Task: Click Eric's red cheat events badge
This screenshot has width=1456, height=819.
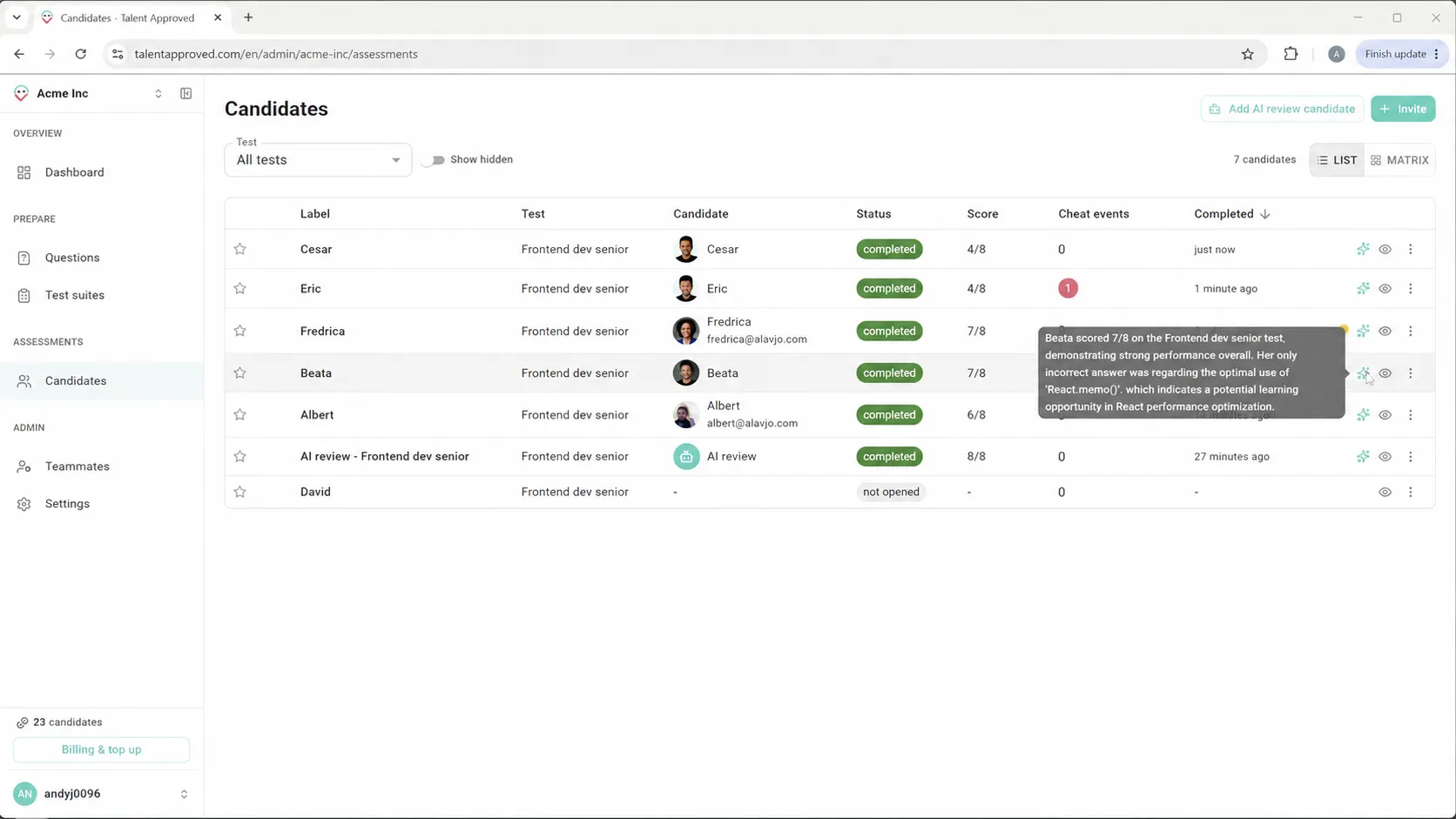Action: click(x=1068, y=288)
